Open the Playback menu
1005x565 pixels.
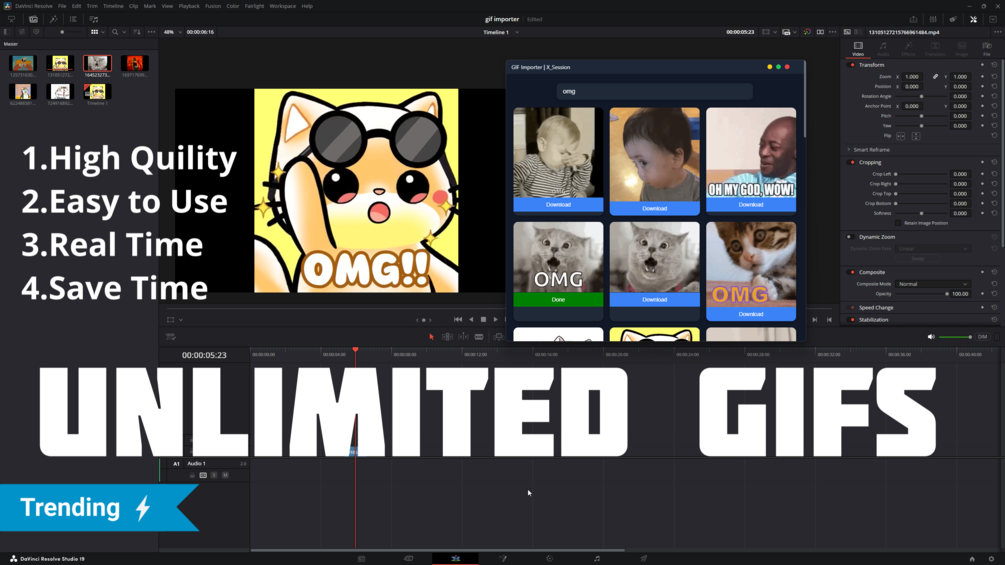pos(189,6)
